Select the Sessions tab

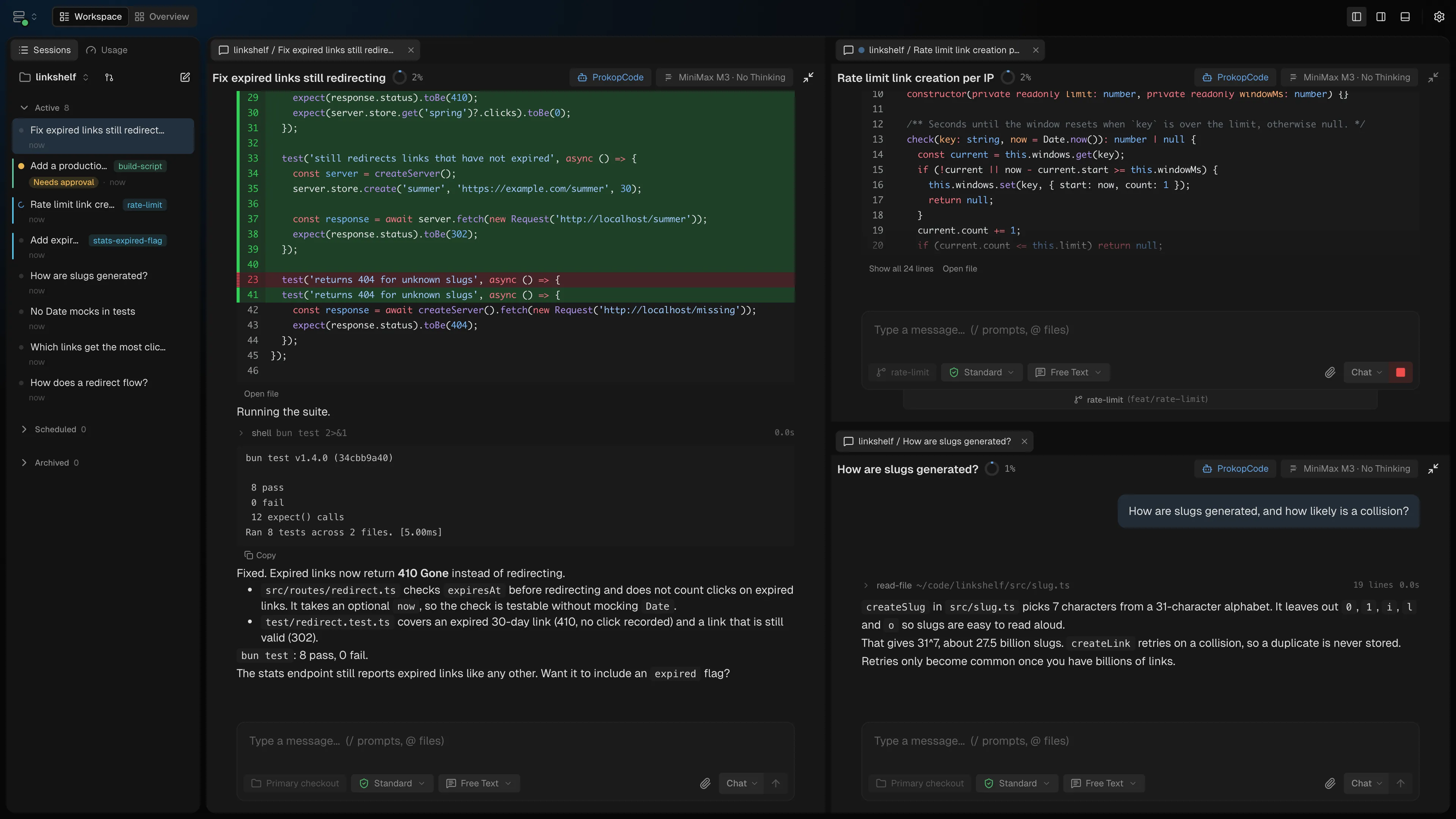pos(45,50)
